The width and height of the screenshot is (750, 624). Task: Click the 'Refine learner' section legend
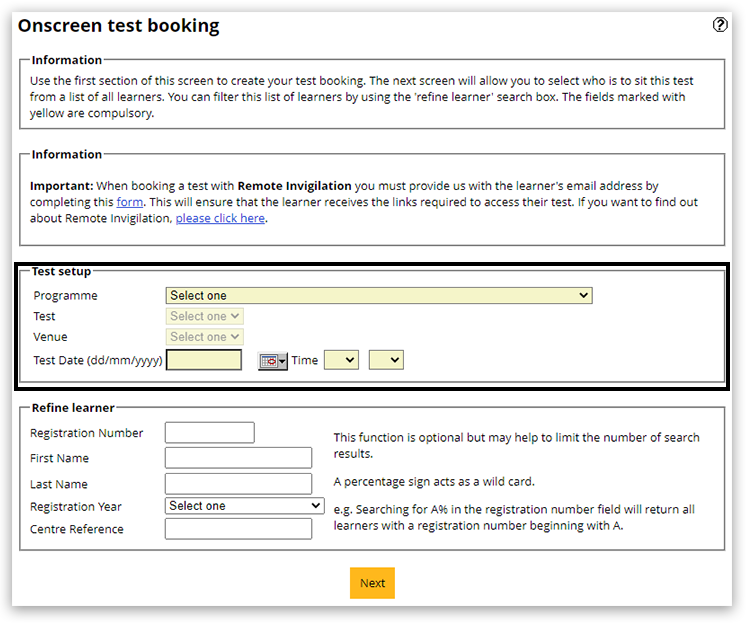tap(73, 408)
